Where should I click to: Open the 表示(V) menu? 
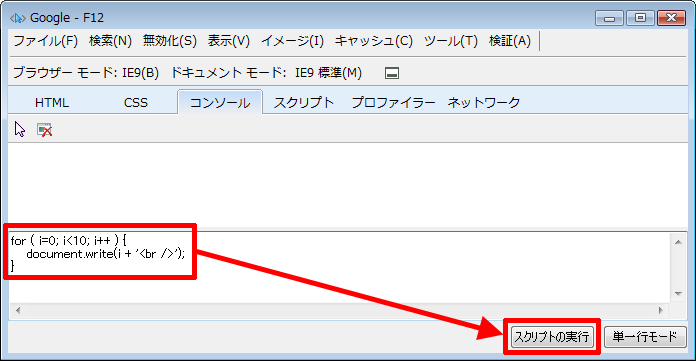[x=229, y=41]
